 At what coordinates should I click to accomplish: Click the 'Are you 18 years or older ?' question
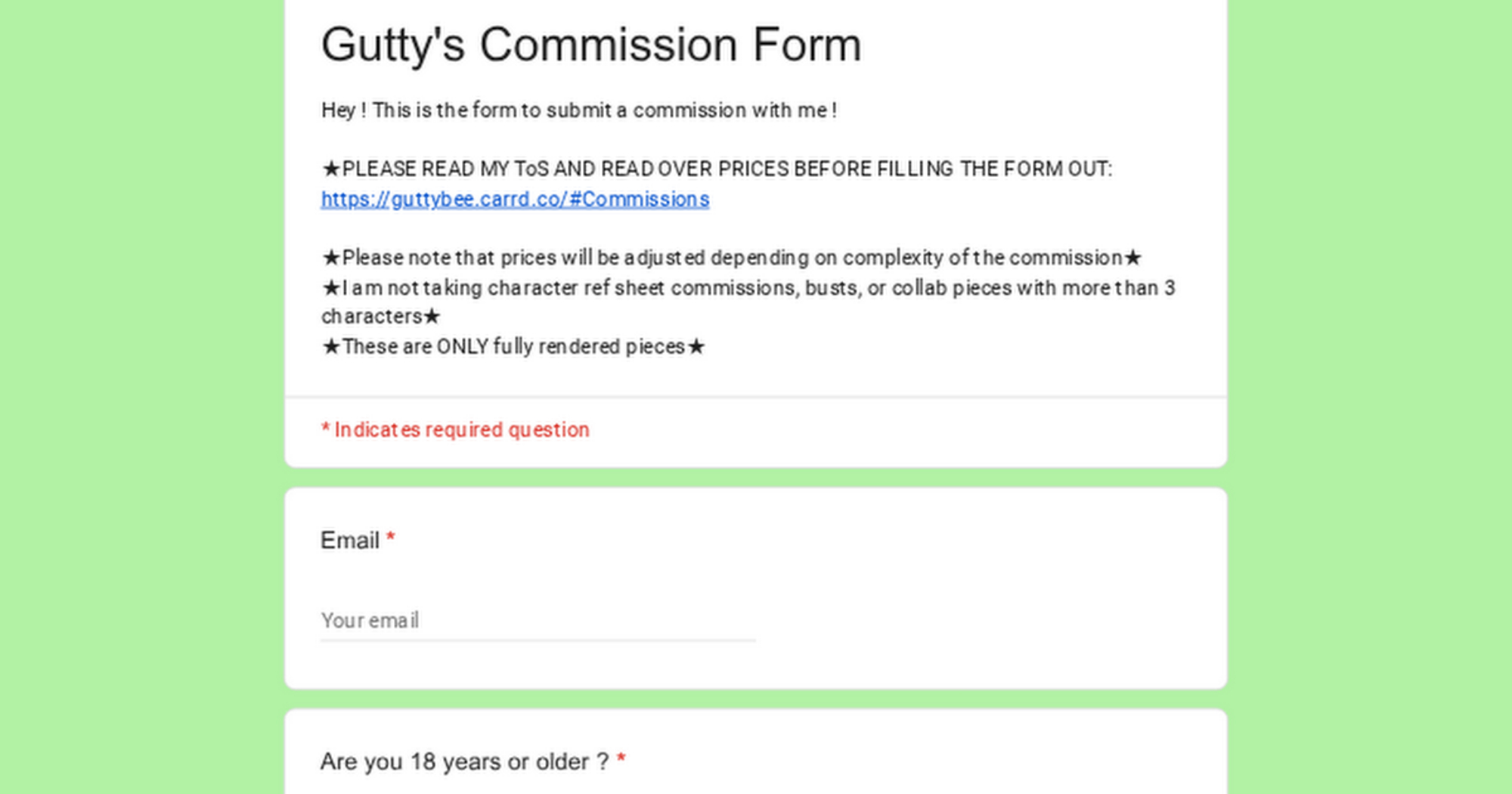tap(464, 761)
